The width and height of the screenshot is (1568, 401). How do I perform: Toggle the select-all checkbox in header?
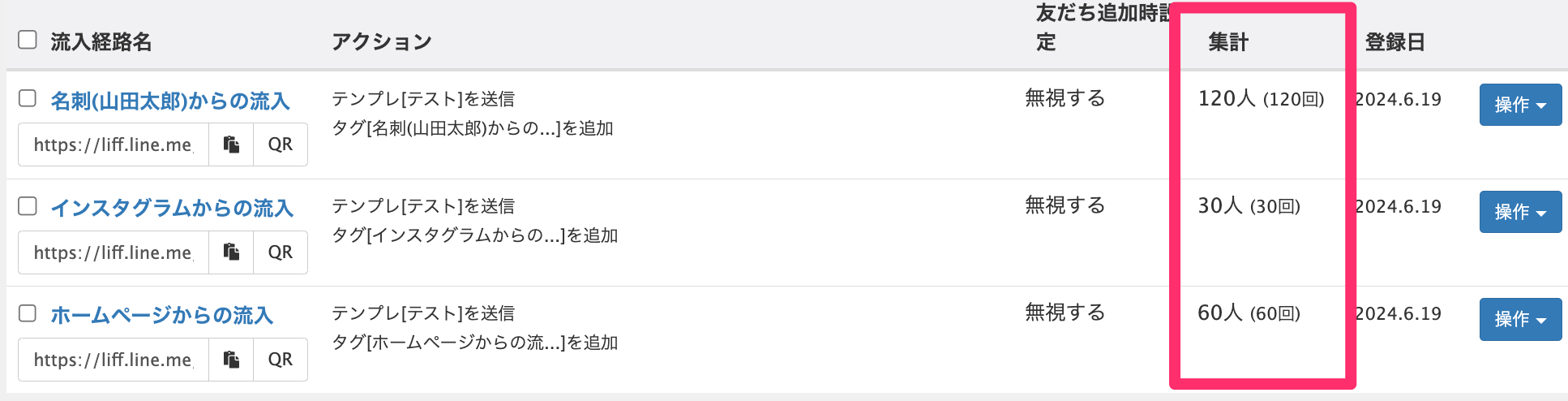click(x=28, y=40)
